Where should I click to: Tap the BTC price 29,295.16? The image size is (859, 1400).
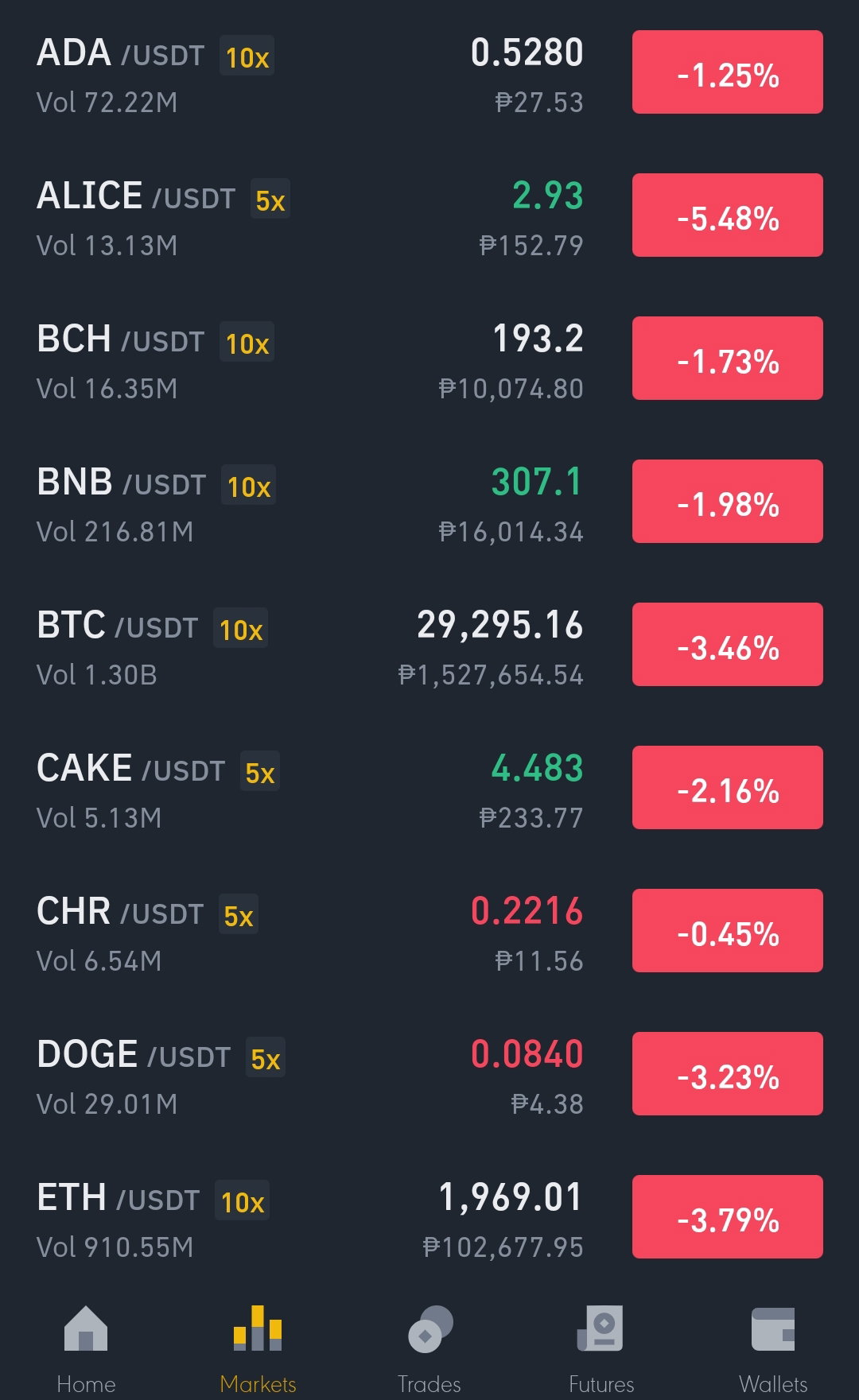click(500, 626)
